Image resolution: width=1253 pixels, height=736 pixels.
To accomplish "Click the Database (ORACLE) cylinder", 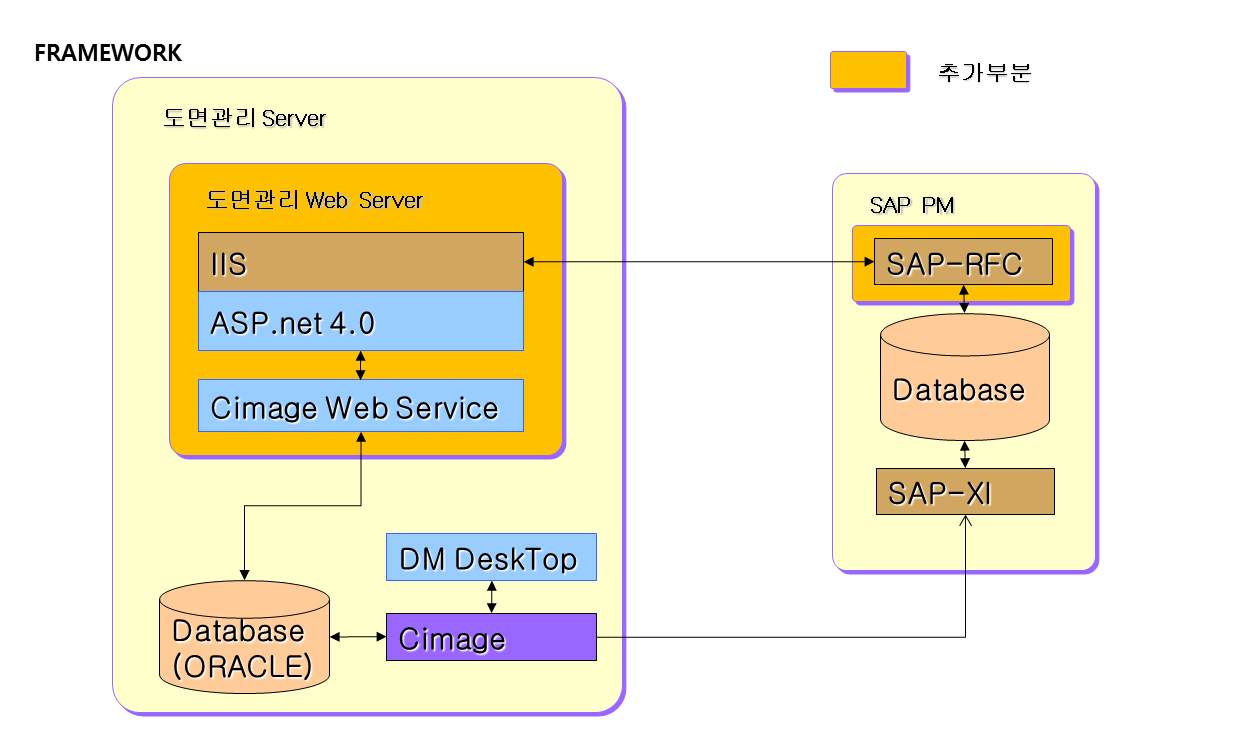I will coord(244,637).
